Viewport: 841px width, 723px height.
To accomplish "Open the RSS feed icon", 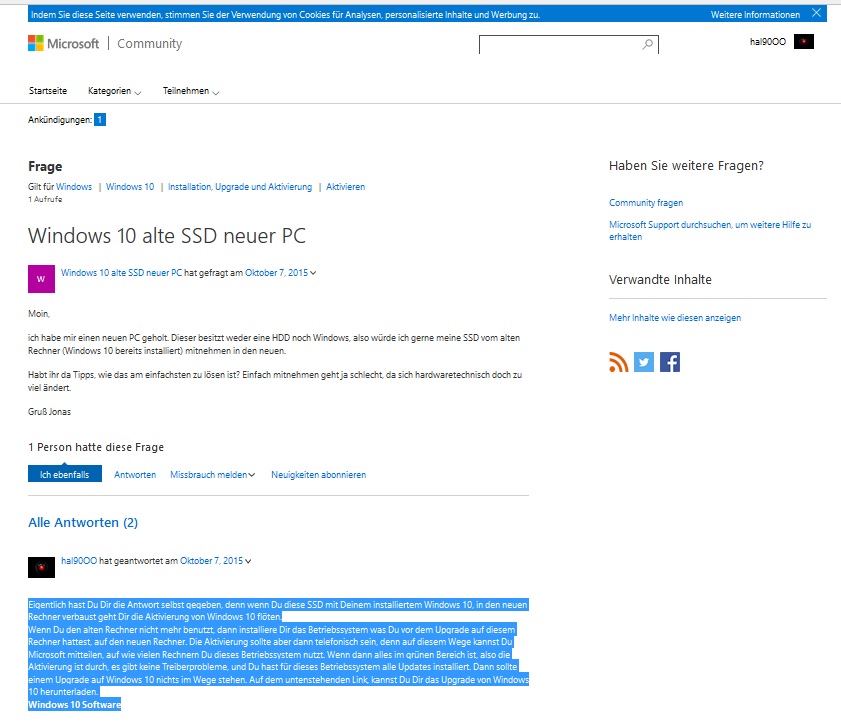I will pos(618,362).
